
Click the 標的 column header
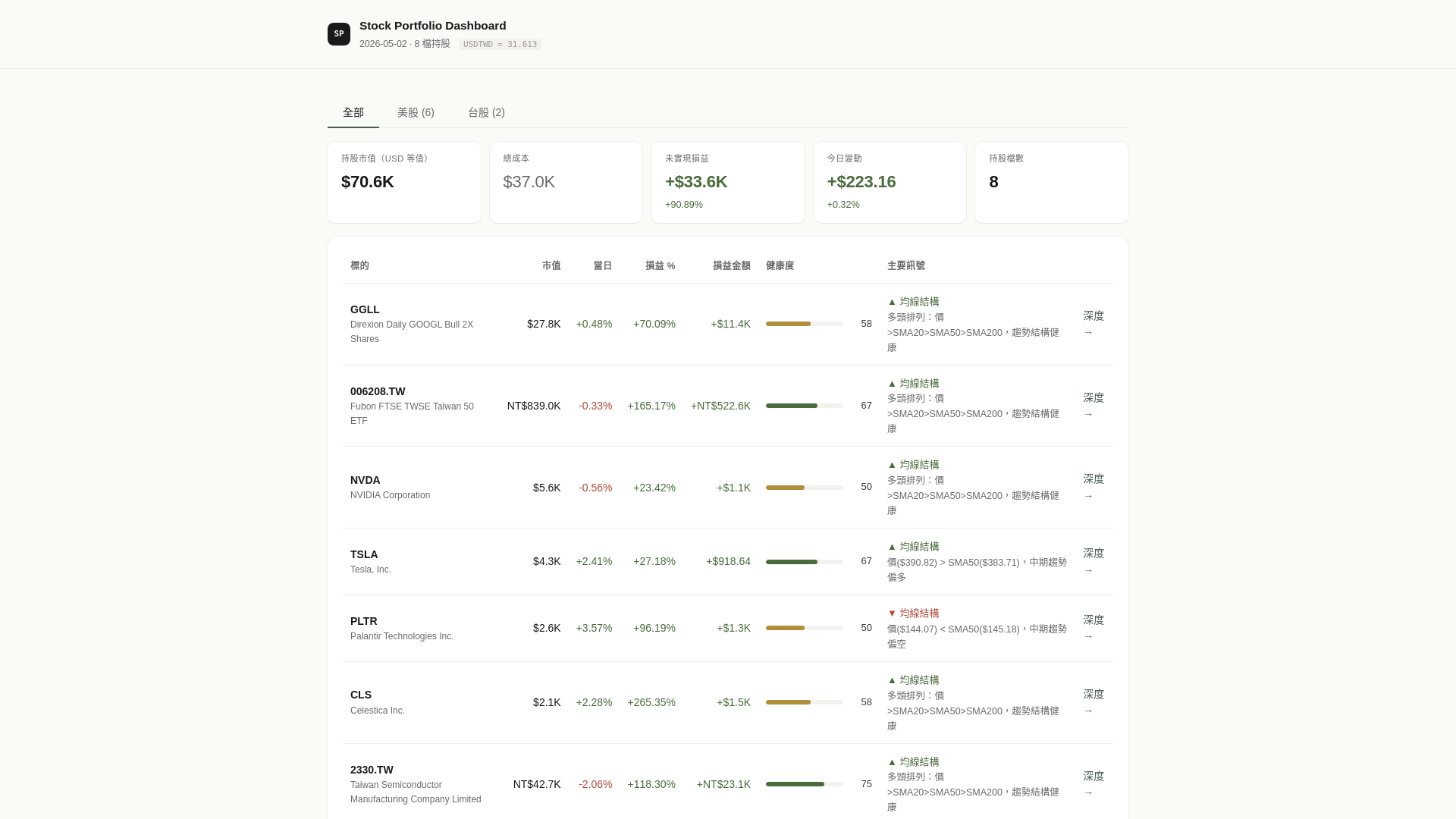click(359, 265)
